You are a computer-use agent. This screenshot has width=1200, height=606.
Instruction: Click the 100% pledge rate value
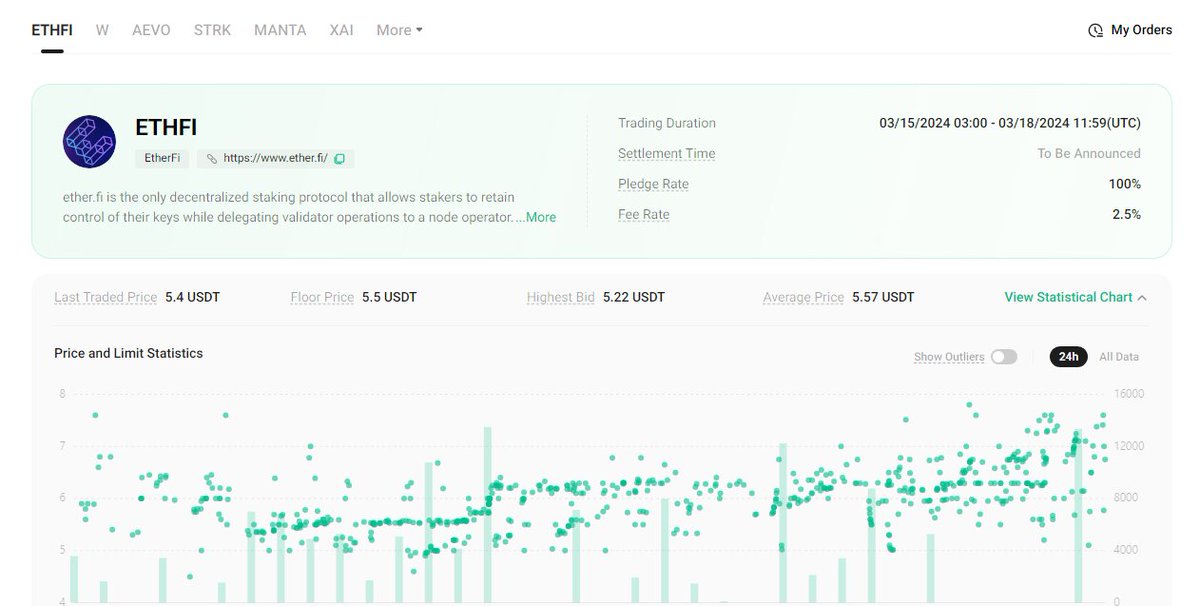click(x=1125, y=184)
